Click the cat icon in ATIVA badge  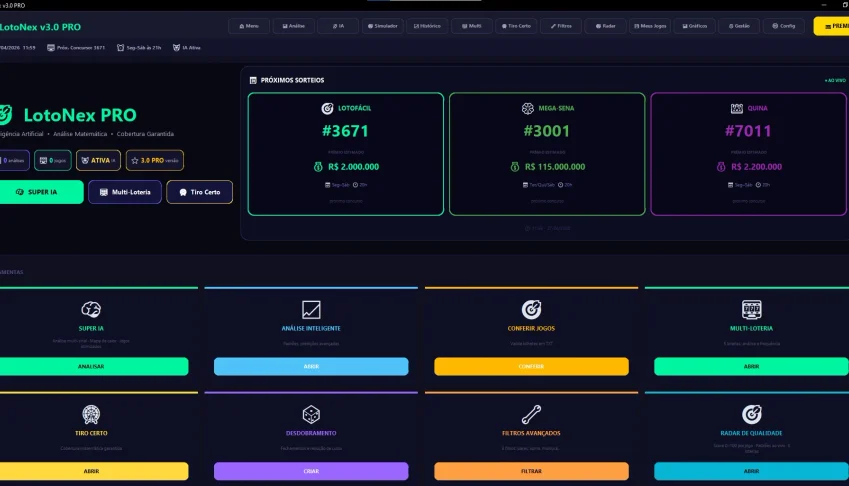pos(85,160)
